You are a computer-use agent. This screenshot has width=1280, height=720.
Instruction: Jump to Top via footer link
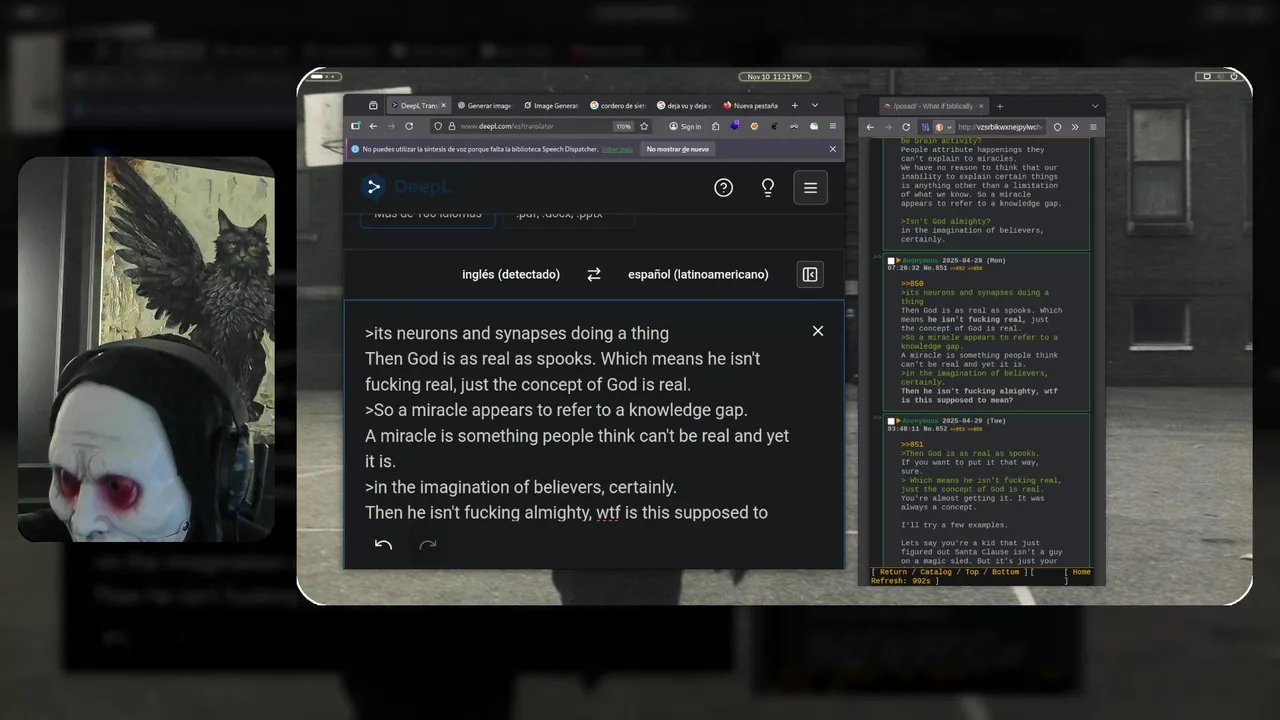click(x=972, y=572)
